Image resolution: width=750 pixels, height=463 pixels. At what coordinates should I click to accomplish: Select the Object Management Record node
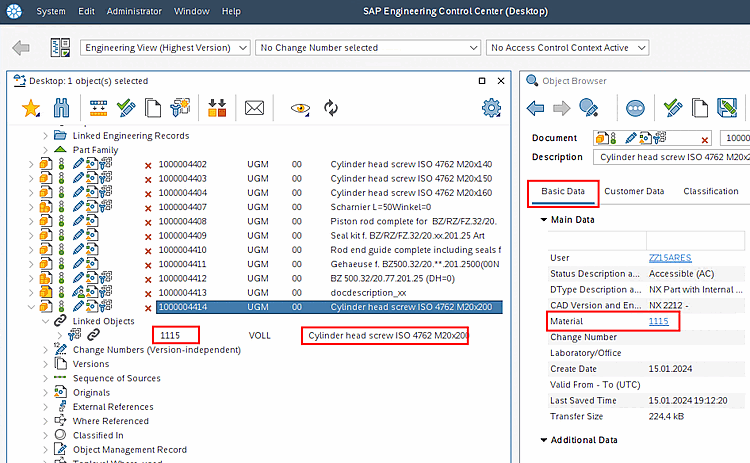[x=130, y=450]
